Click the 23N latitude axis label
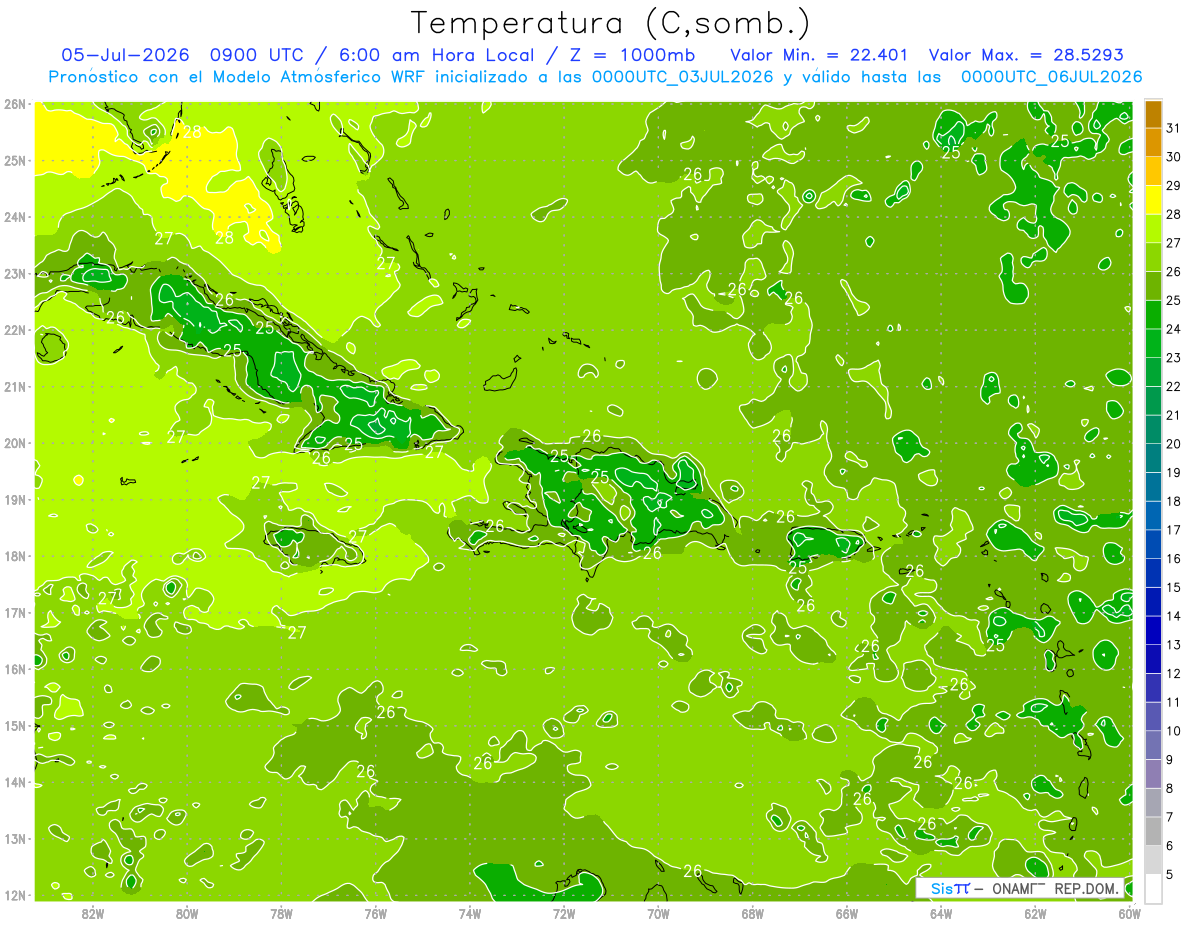Screen dimensions: 1200x927 pyautogui.click(x=14, y=273)
